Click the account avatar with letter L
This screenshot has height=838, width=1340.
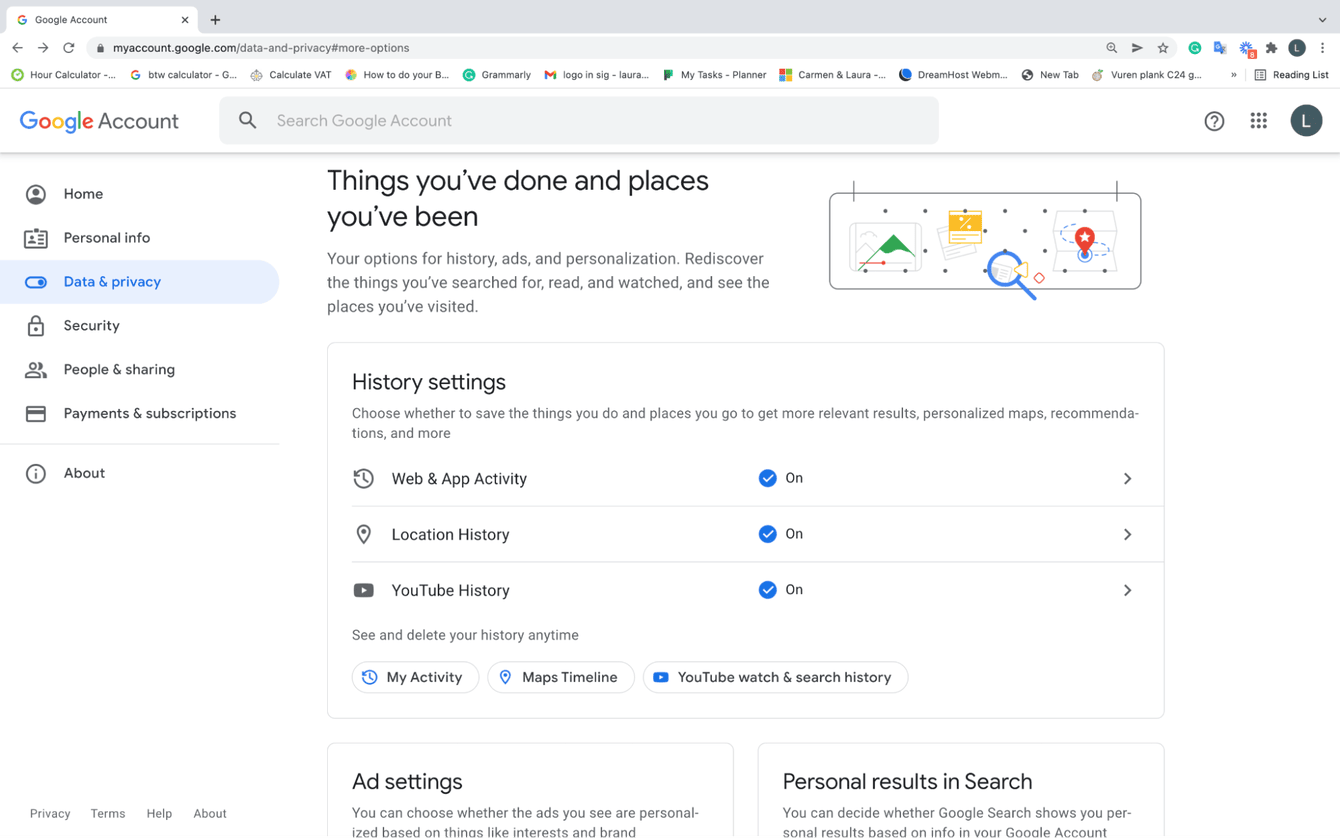coord(1306,120)
